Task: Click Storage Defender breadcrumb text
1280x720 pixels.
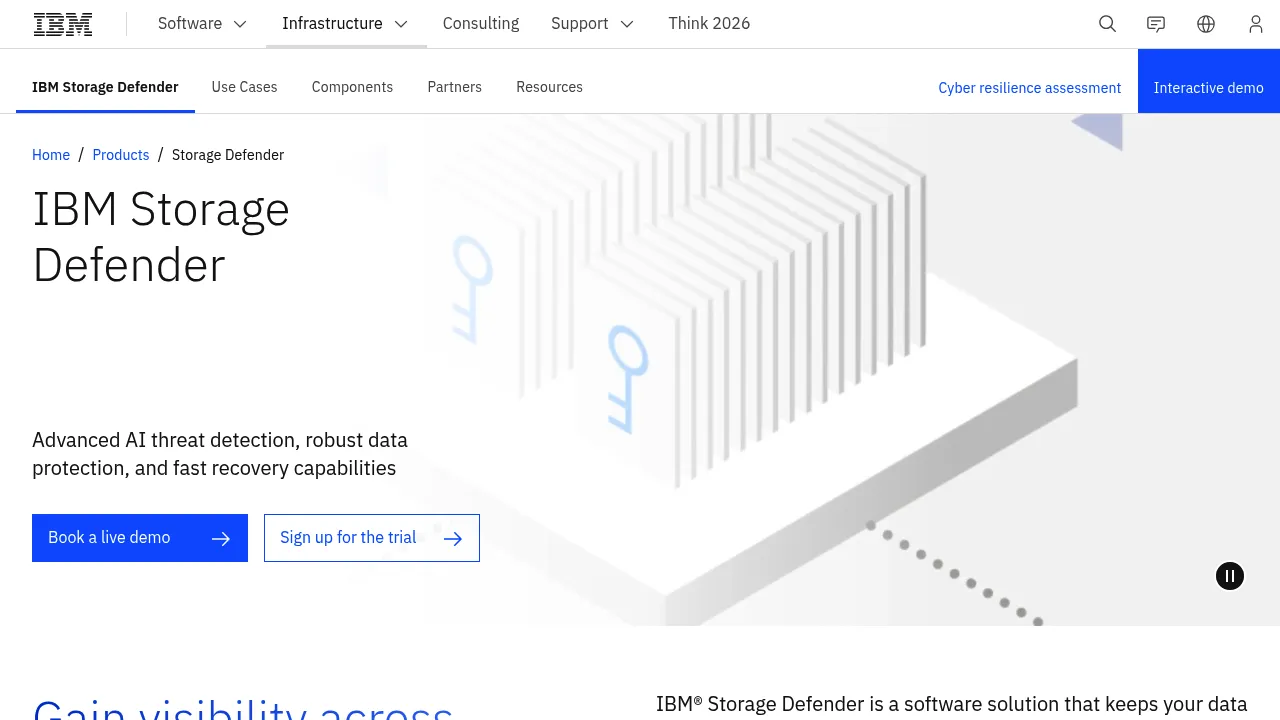Action: tap(228, 155)
